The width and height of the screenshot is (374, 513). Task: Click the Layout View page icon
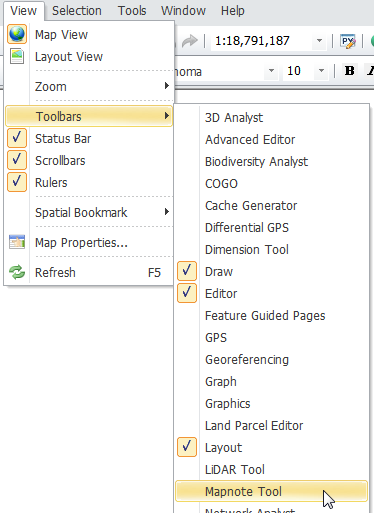(17, 56)
